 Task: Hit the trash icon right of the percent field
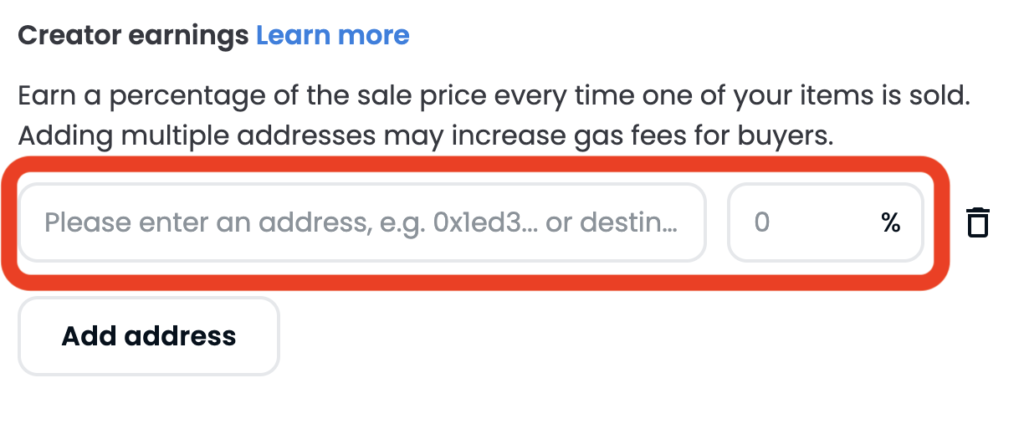pyautogui.click(x=977, y=222)
